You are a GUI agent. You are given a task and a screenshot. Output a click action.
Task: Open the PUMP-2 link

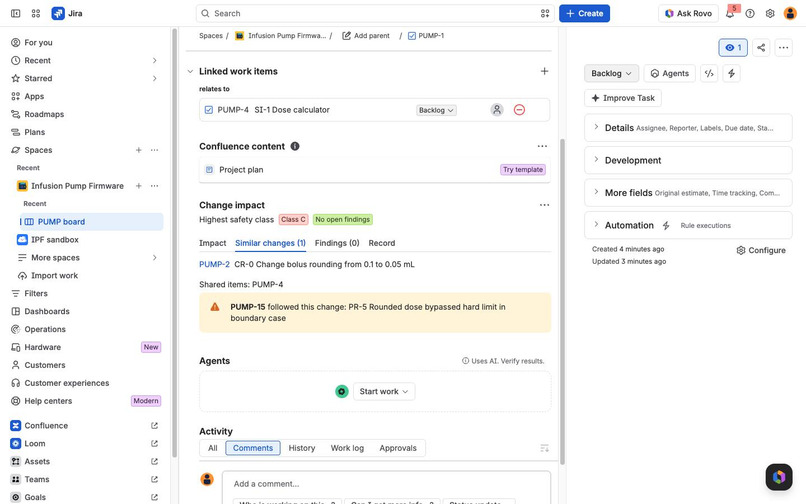tap(214, 264)
